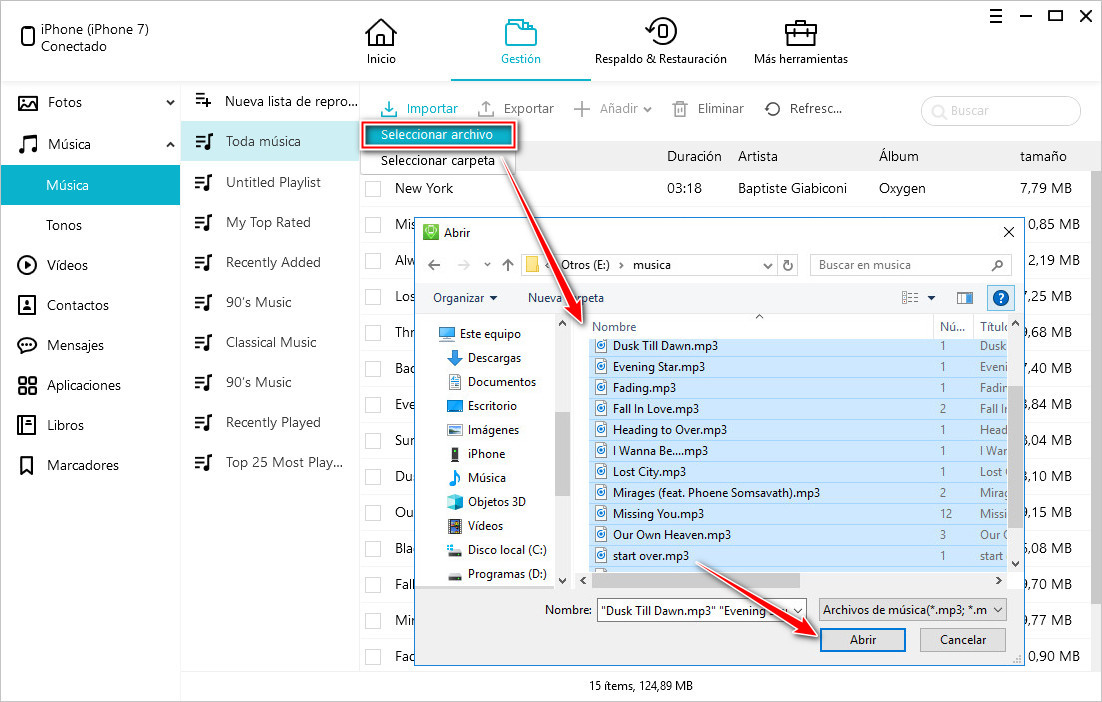Open view options dropdown arrow
The image size is (1102, 702).
coord(932,298)
